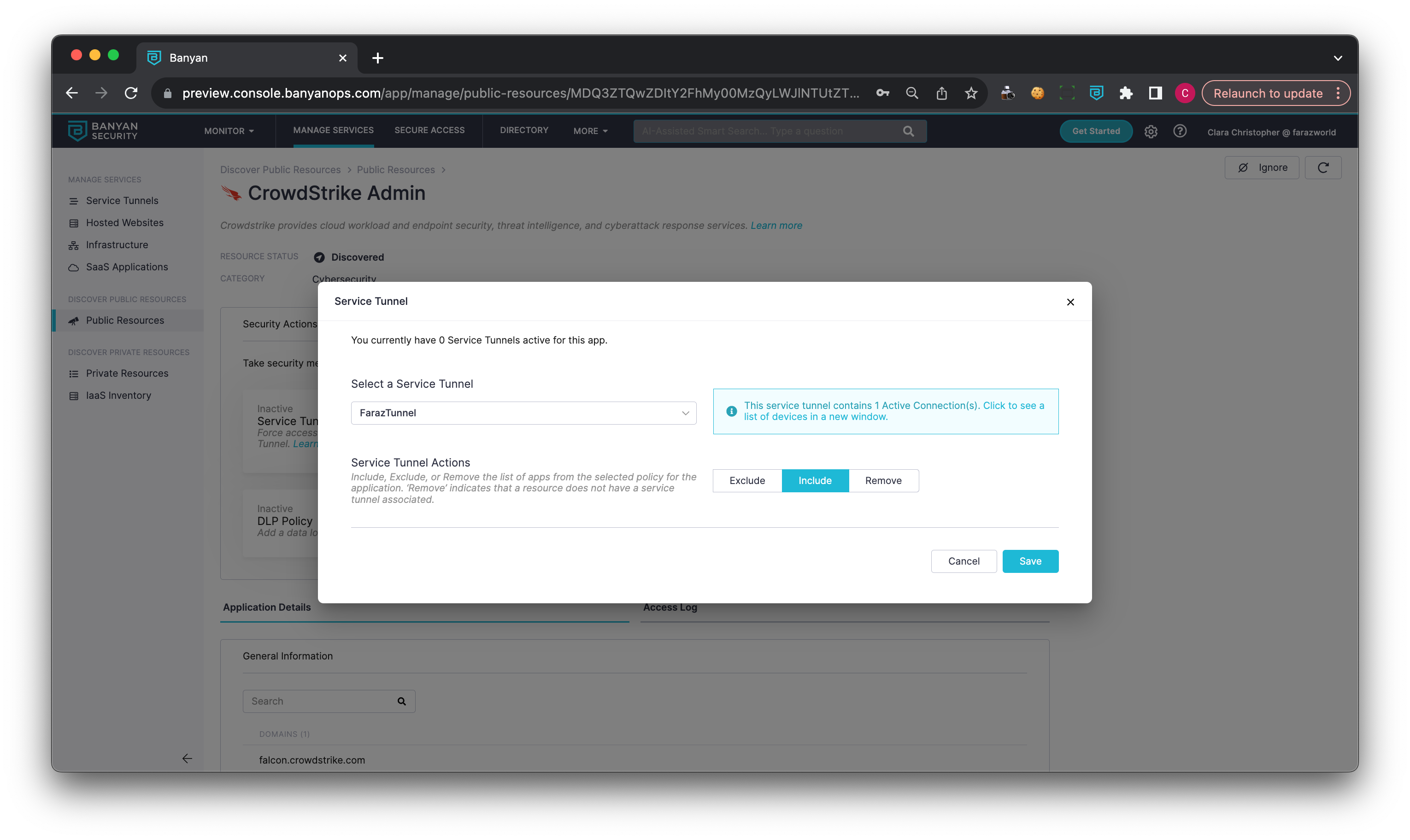Click the Get Started button
The image size is (1410, 840).
click(x=1096, y=131)
